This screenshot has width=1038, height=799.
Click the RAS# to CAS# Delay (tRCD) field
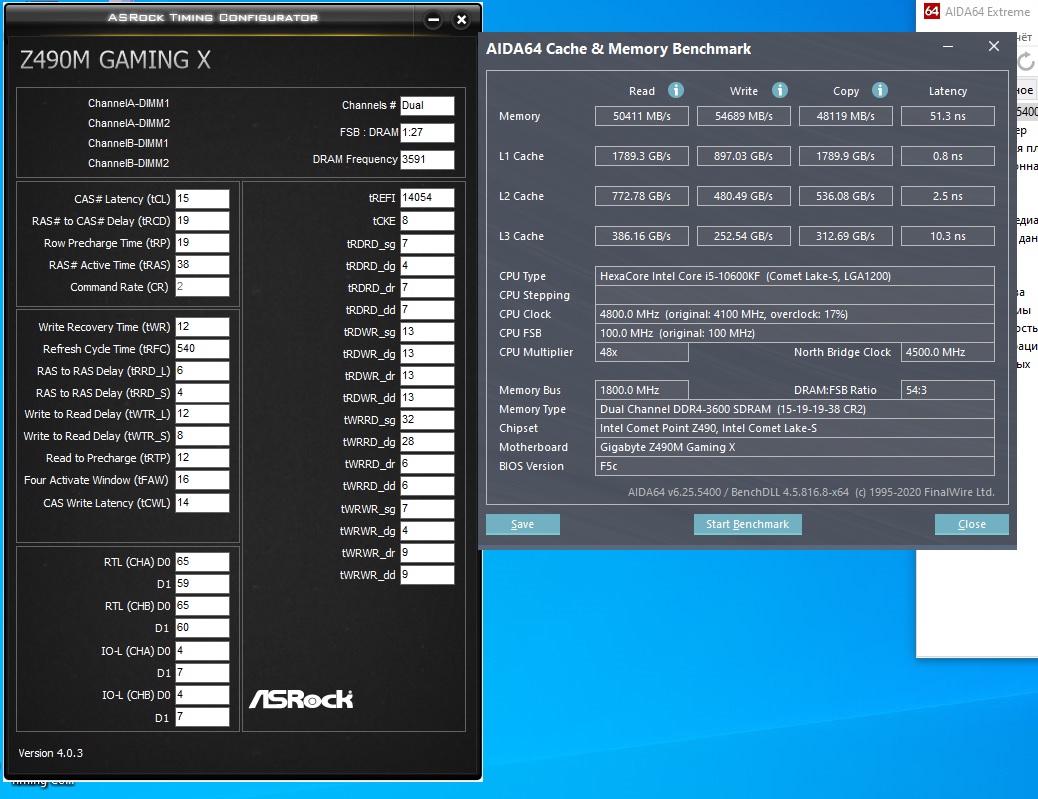pyautogui.click(x=203, y=220)
